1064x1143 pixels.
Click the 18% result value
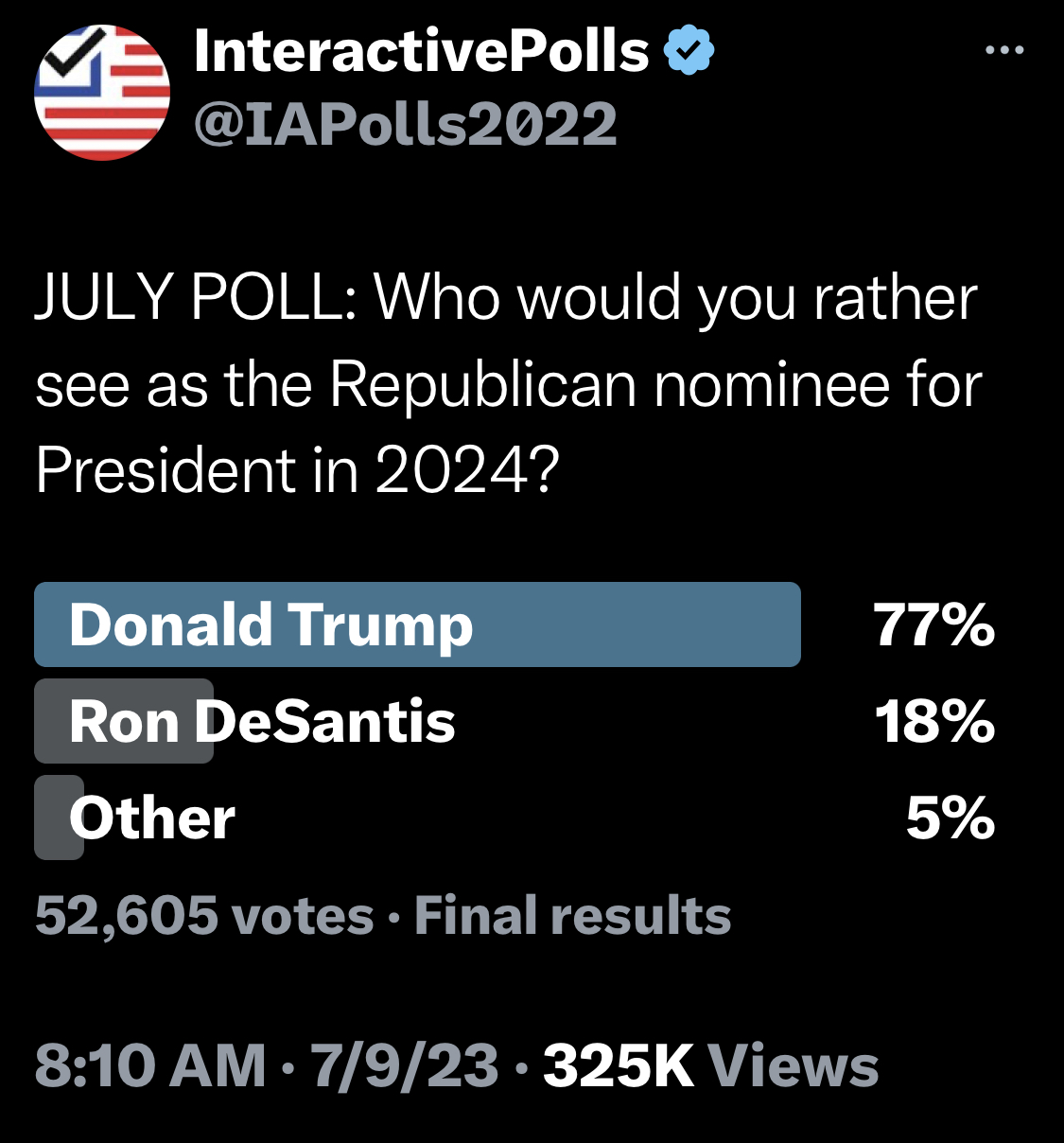click(x=933, y=722)
